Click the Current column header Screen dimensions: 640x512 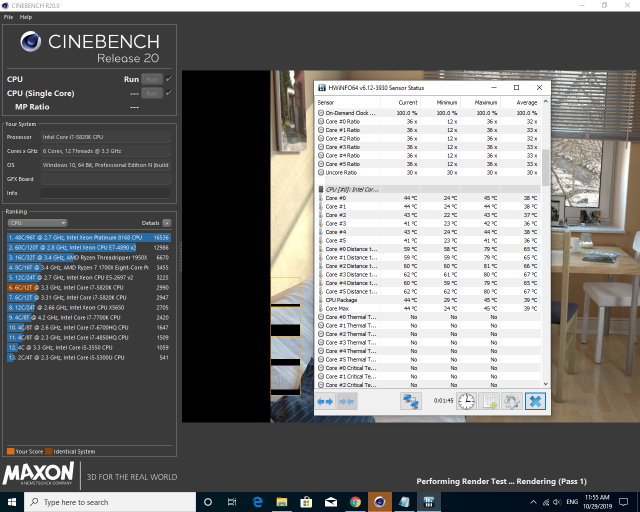pyautogui.click(x=400, y=102)
